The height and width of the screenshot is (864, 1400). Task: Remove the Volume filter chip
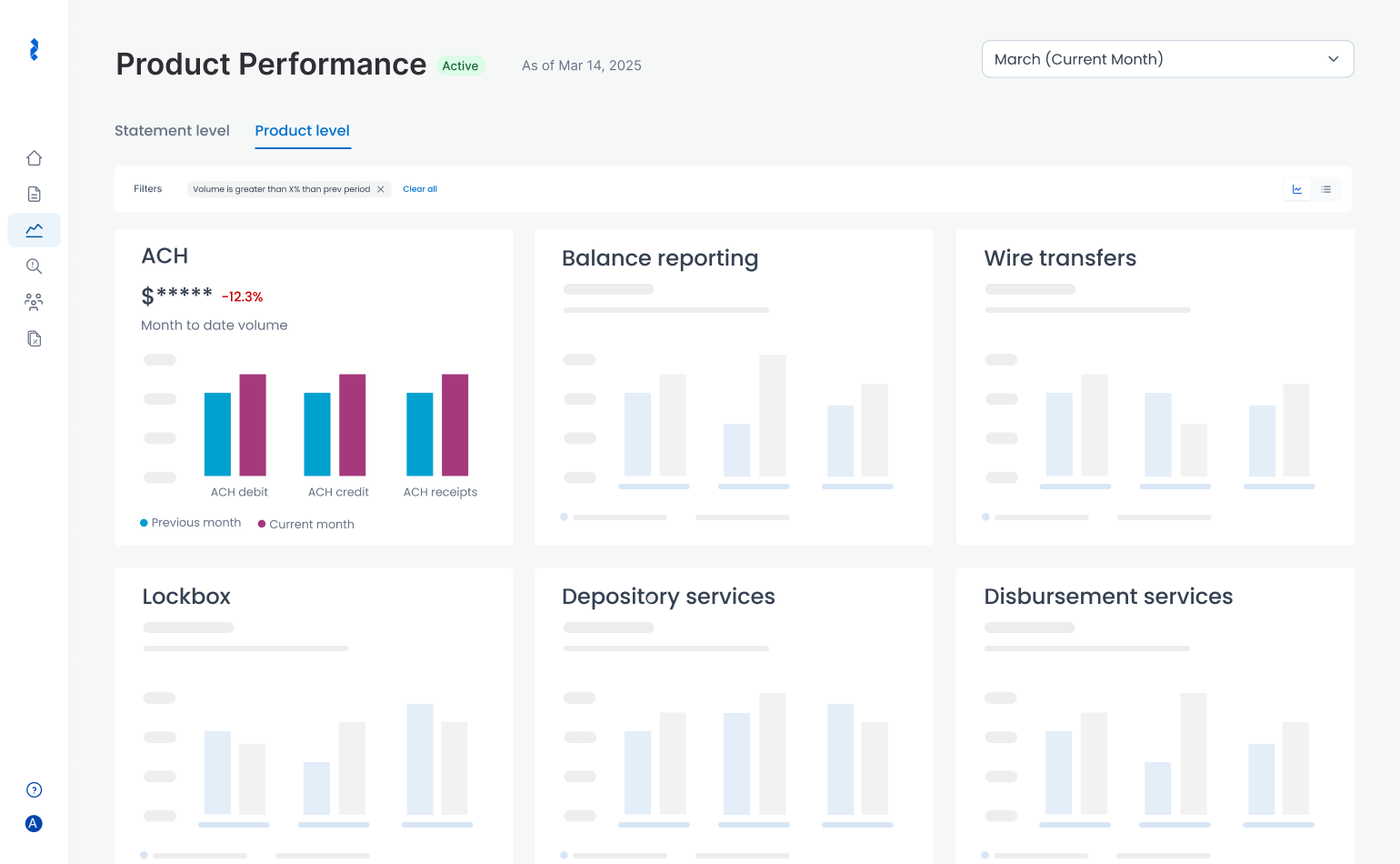pyautogui.click(x=381, y=189)
